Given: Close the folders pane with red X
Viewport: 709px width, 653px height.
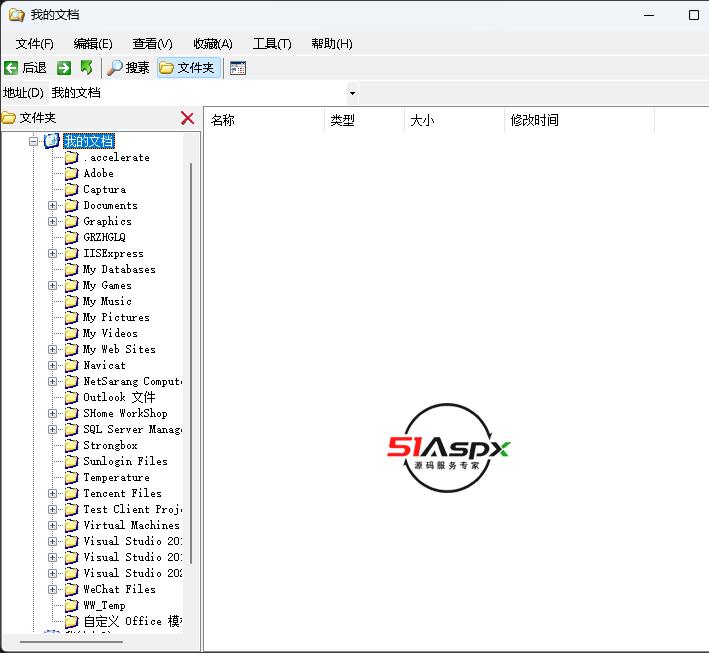Looking at the screenshot, I should (187, 118).
